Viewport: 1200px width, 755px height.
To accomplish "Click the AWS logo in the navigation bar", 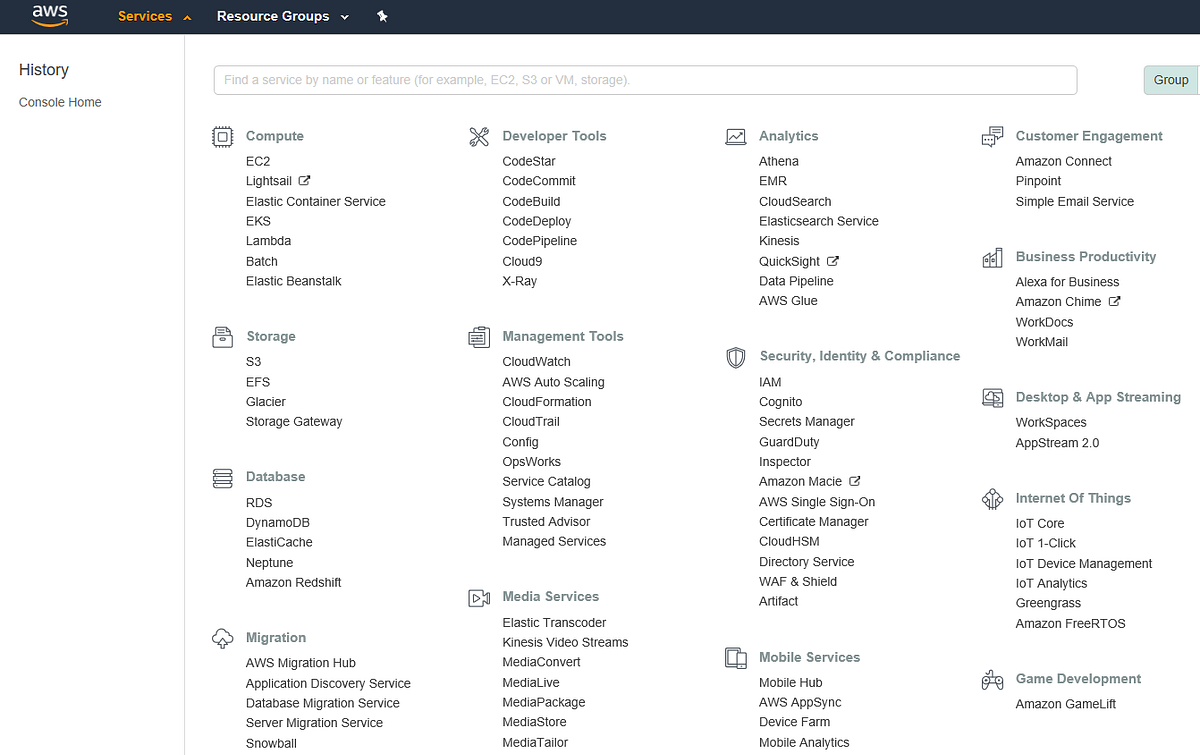I will pos(49,16).
